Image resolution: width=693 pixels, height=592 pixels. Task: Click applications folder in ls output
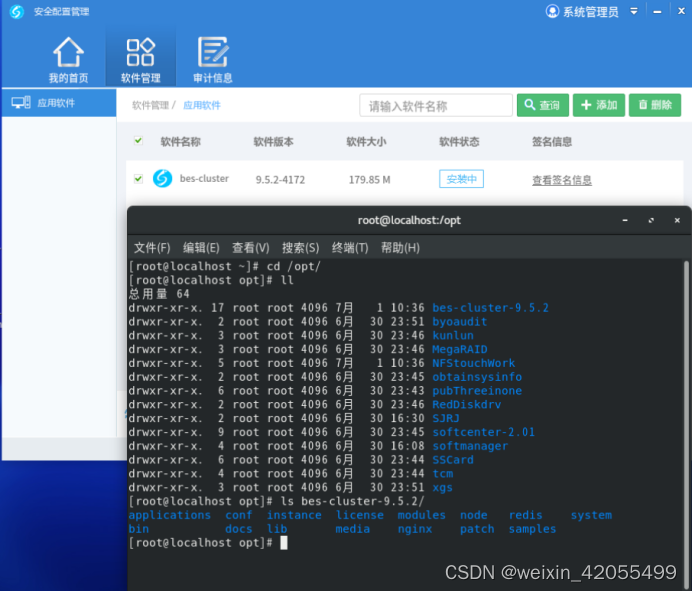point(170,515)
